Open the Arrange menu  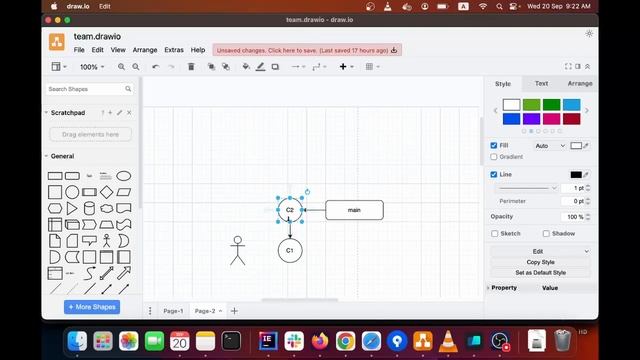145,50
